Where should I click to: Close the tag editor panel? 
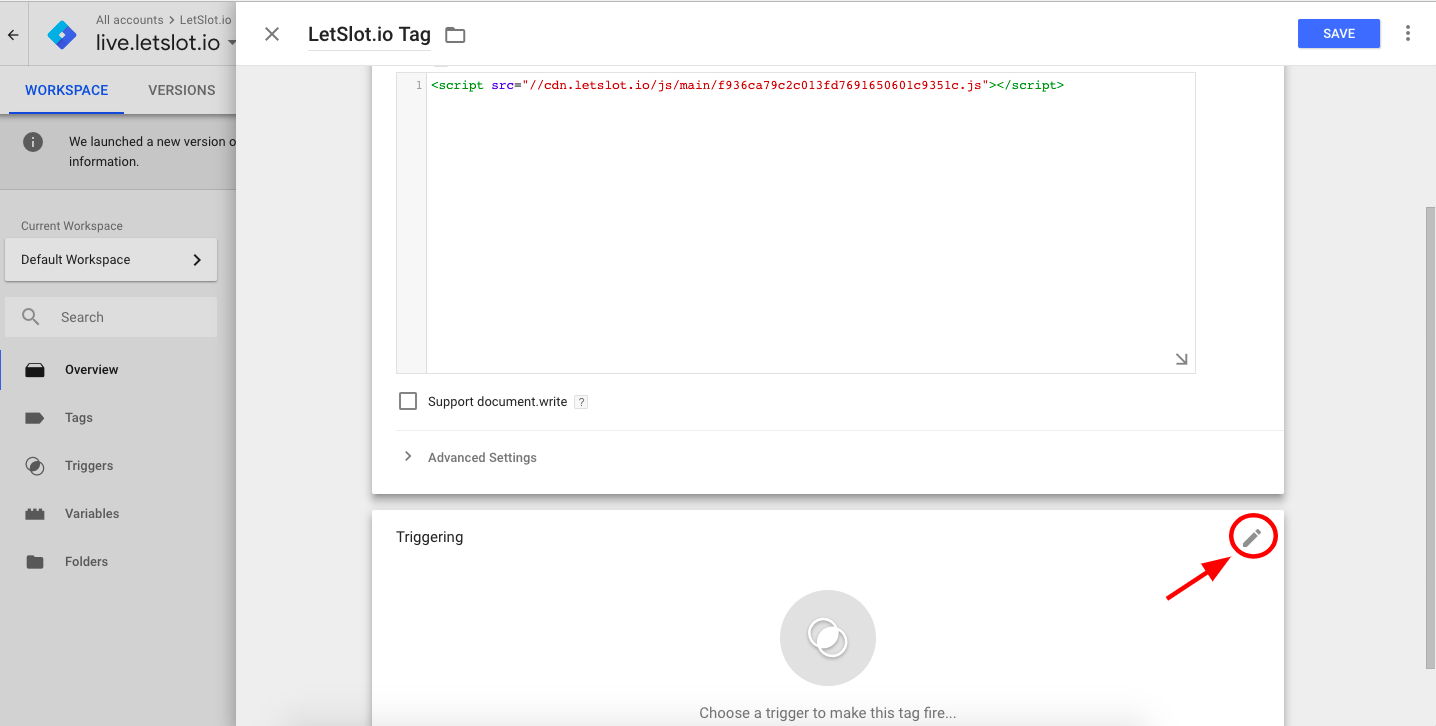coord(272,34)
